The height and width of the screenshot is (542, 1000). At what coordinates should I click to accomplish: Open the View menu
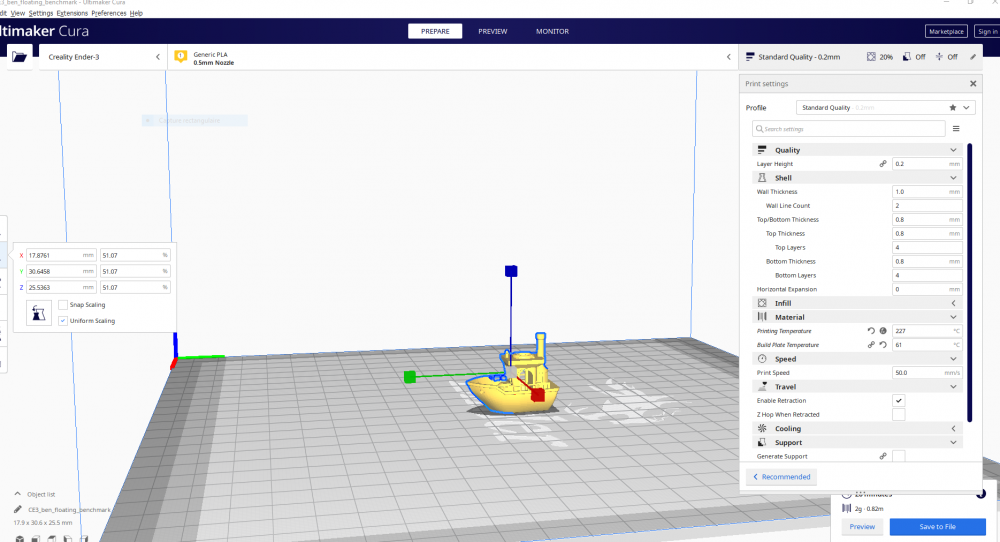17,13
